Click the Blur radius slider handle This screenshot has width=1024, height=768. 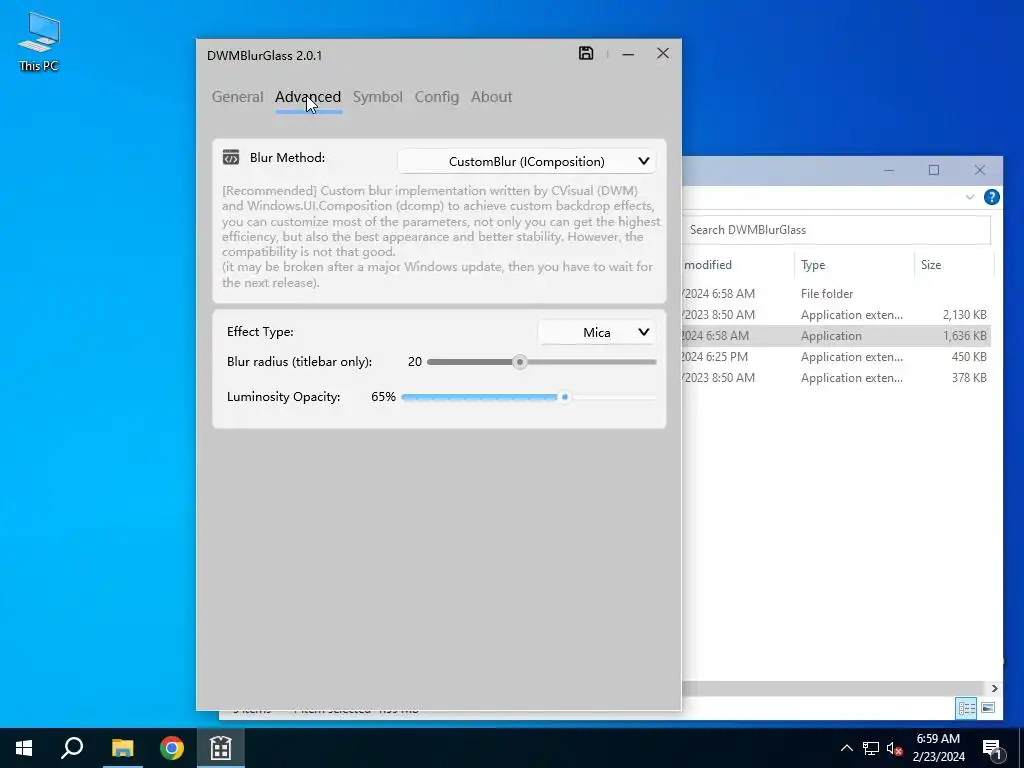(520, 362)
